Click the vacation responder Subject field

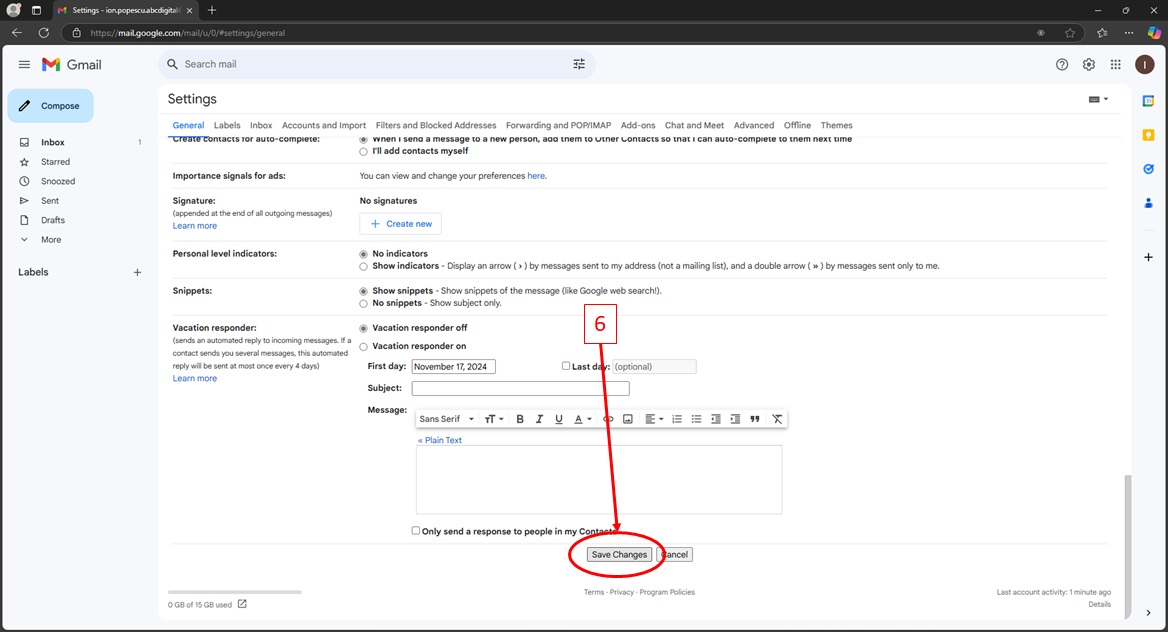(x=520, y=388)
